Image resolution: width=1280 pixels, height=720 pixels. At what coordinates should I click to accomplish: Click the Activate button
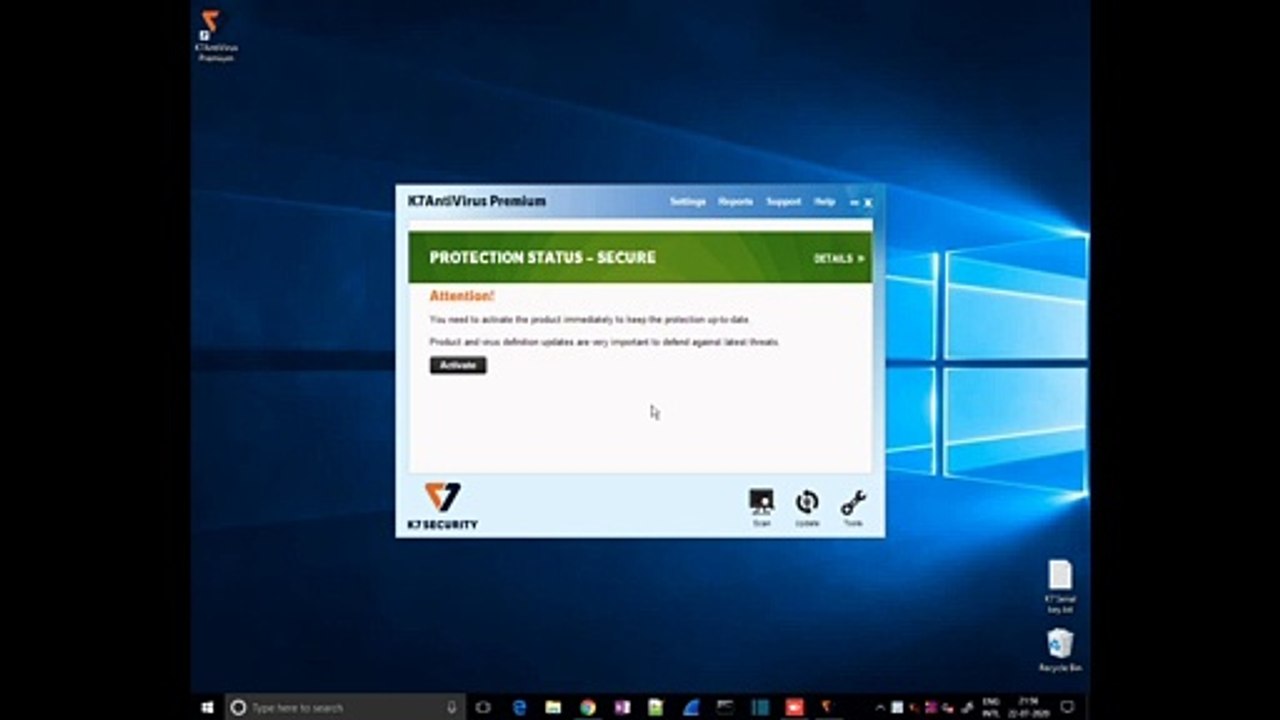458,365
